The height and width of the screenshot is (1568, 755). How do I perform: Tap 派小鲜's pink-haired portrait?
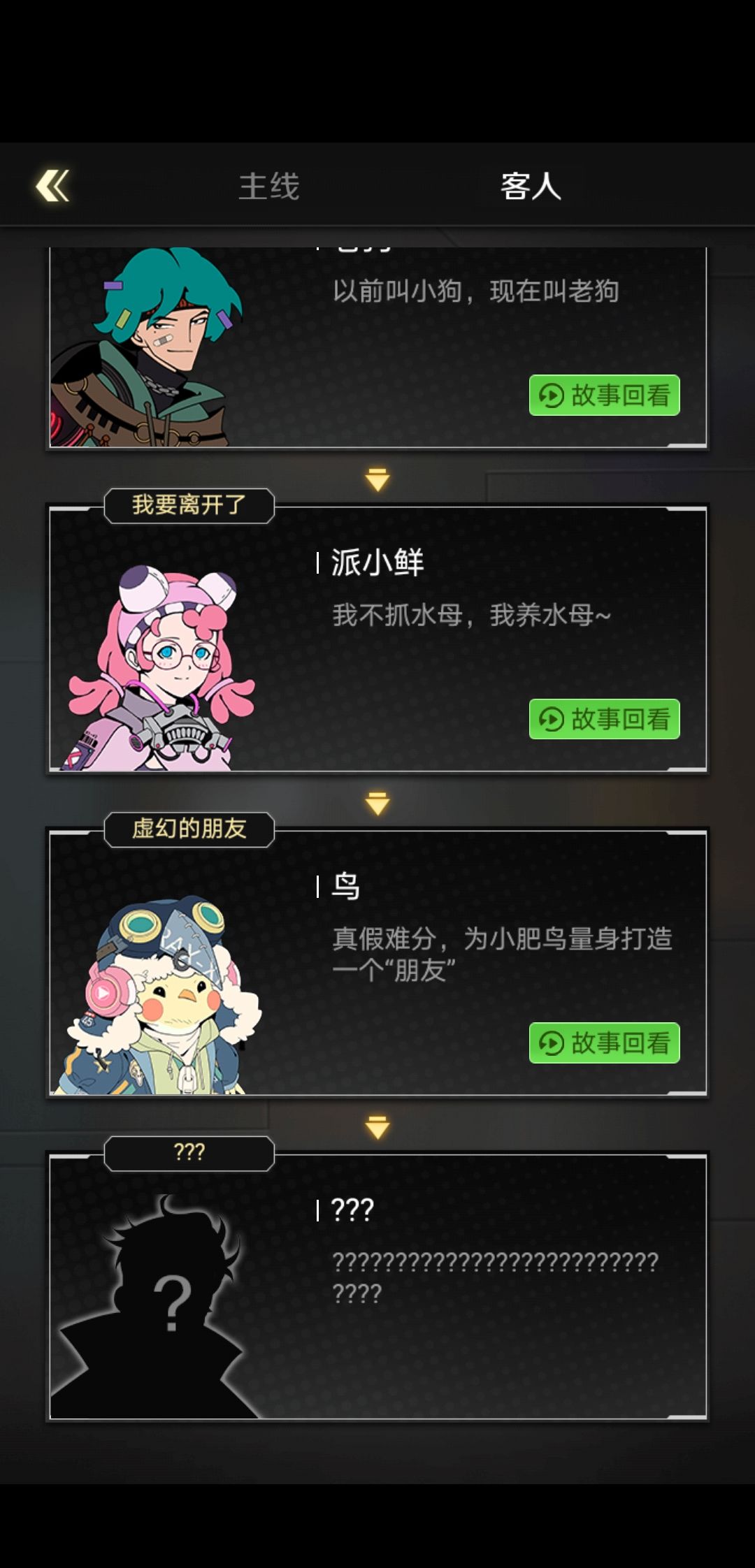click(161, 667)
